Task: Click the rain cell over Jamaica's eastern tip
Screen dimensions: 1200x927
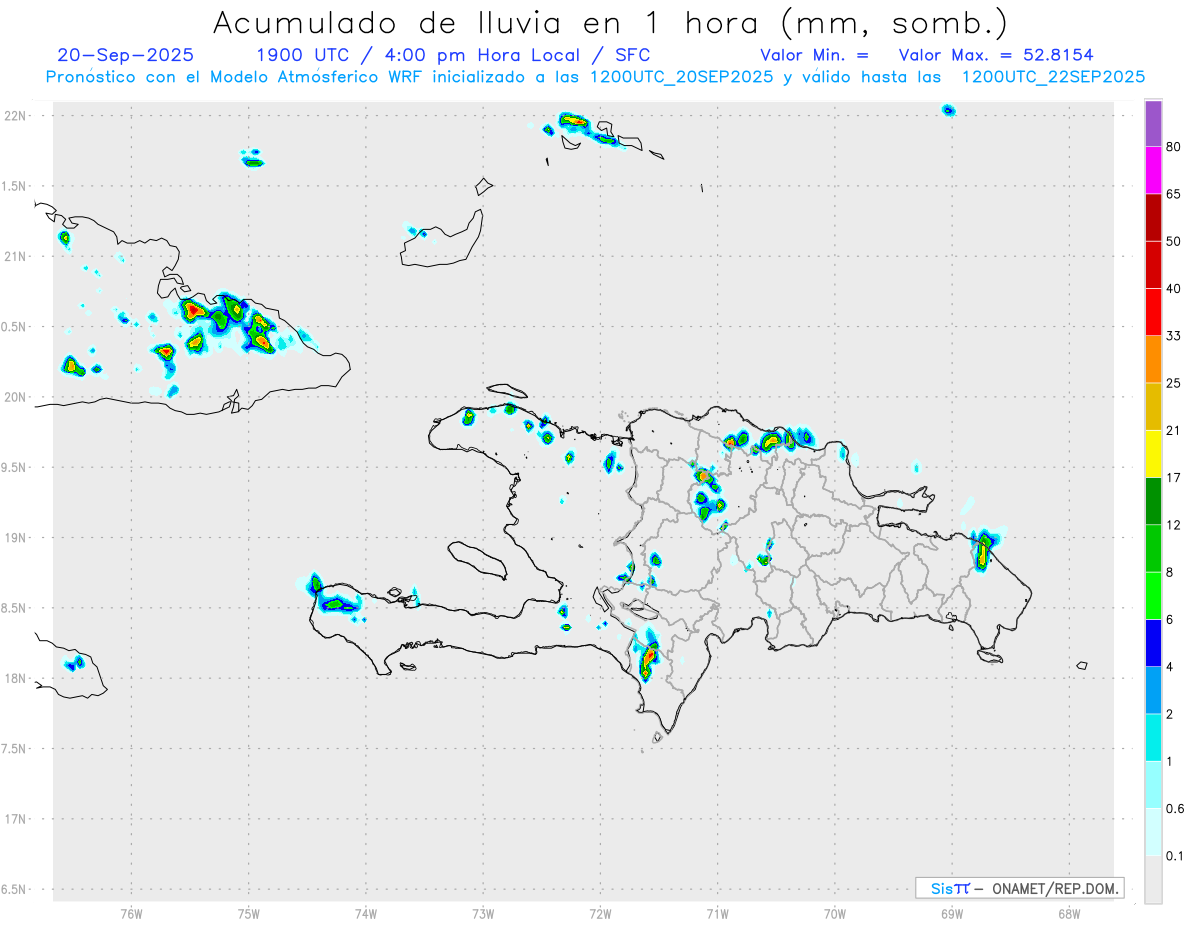Action: pyautogui.click(x=75, y=663)
